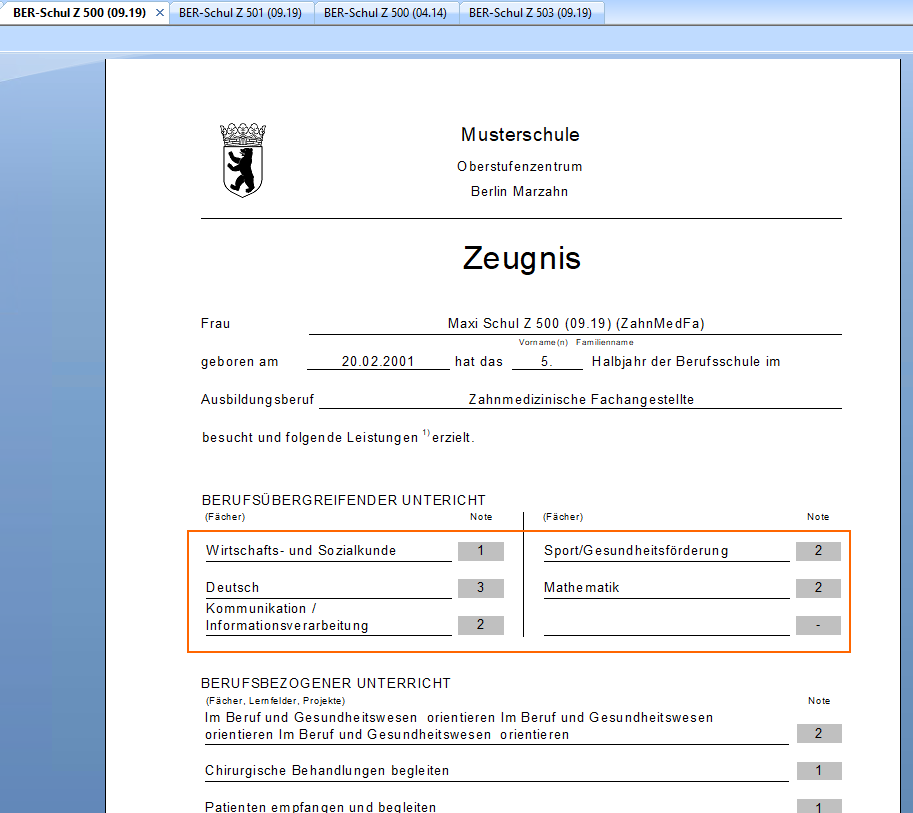Switch to BER-Schul Z 501 (09.19) tab
Screen dimensions: 913x813
pyautogui.click(x=240, y=12)
